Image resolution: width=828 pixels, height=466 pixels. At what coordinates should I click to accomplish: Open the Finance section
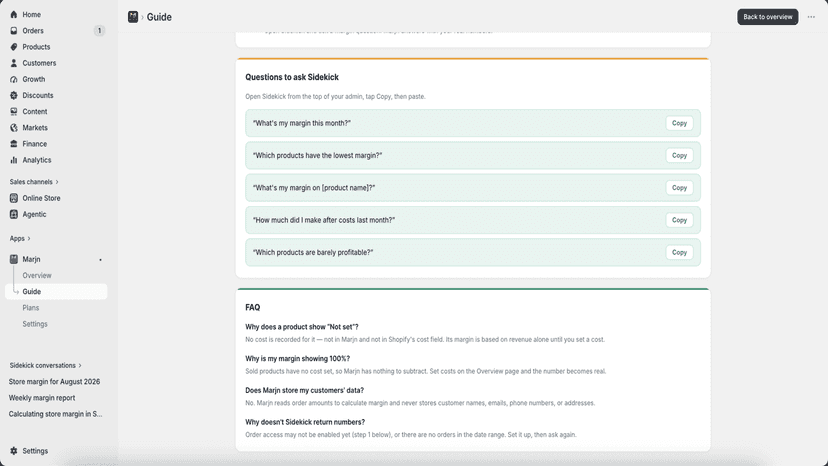[x=34, y=144]
